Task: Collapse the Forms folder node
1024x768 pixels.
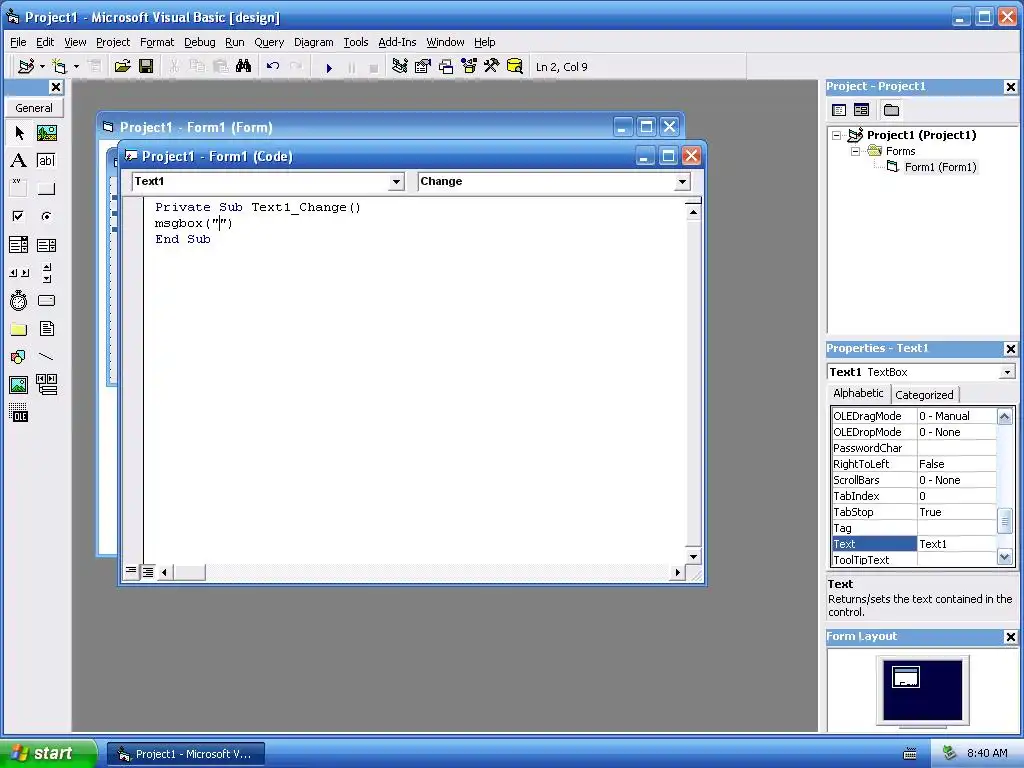Action: (855, 151)
